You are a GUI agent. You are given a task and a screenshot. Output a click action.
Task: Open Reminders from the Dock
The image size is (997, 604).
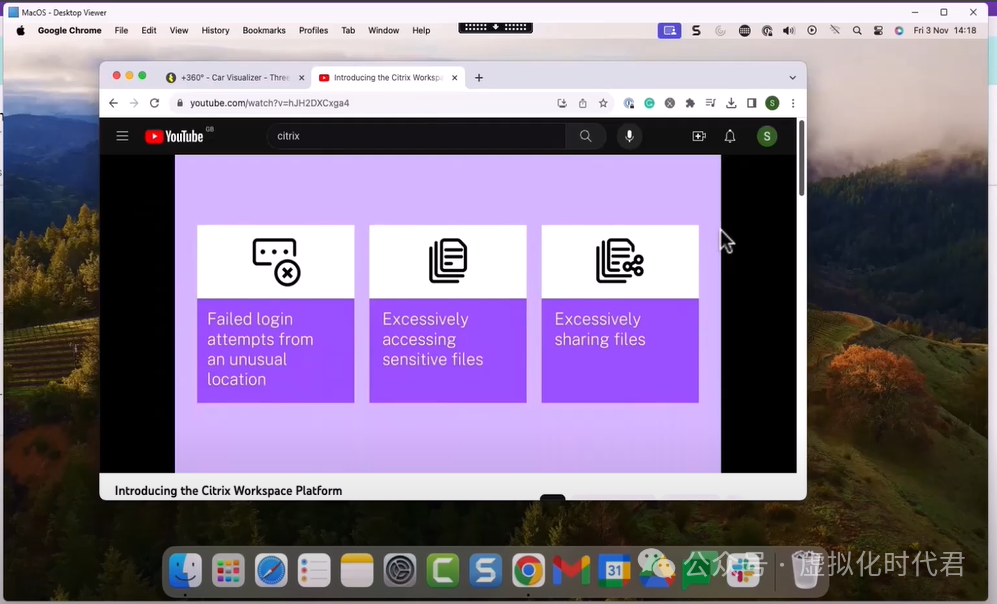pos(314,570)
